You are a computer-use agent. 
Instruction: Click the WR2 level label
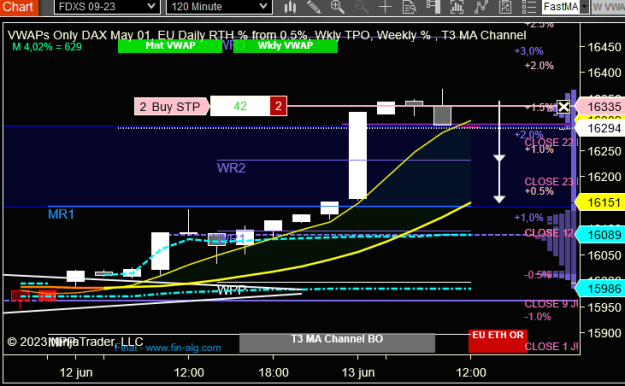point(231,168)
